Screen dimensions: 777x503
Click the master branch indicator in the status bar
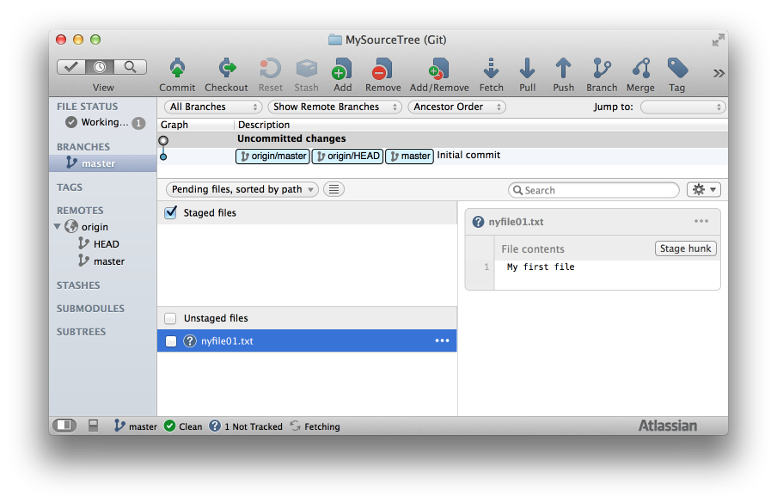click(x=135, y=426)
